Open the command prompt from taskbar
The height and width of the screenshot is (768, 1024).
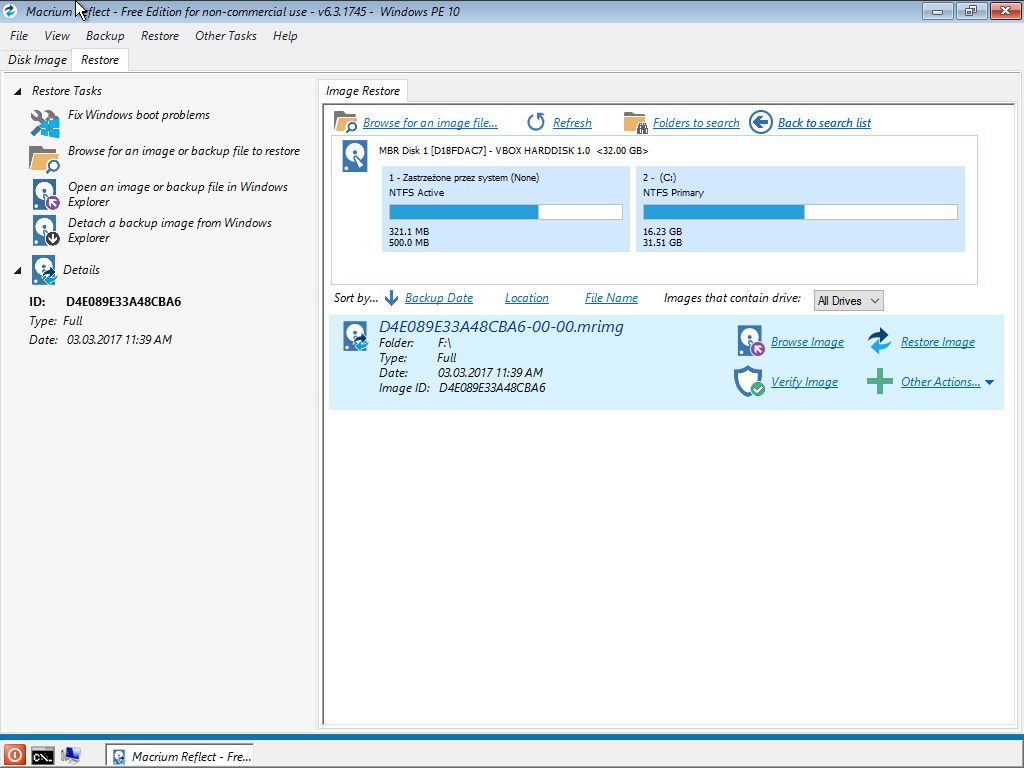pos(42,755)
